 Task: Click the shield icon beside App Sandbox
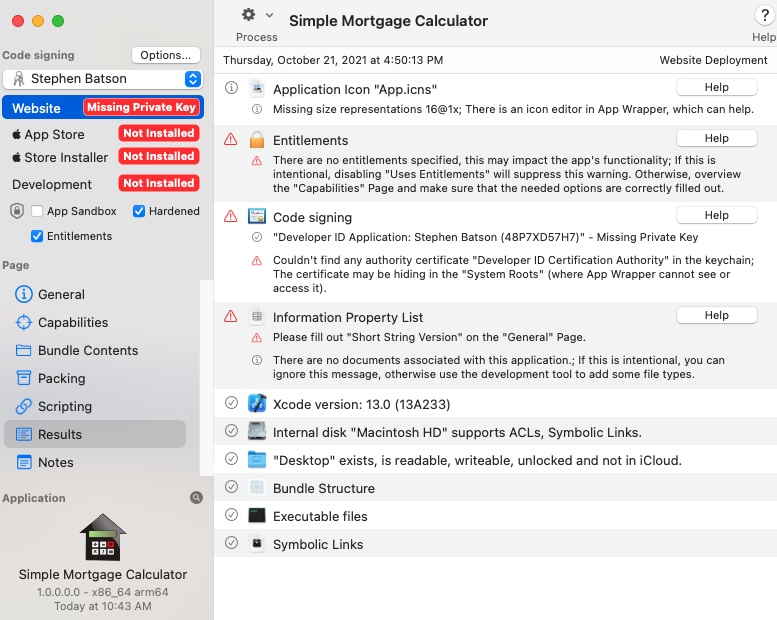[17, 211]
